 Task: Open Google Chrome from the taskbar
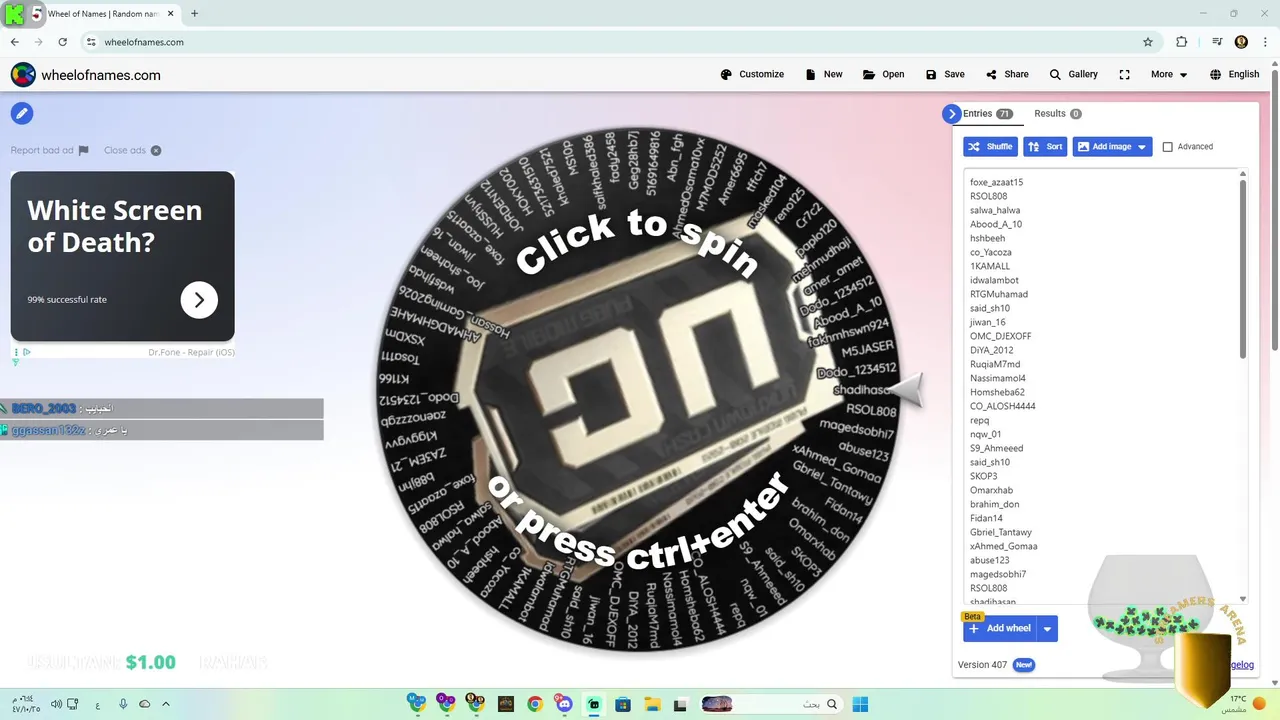click(535, 704)
